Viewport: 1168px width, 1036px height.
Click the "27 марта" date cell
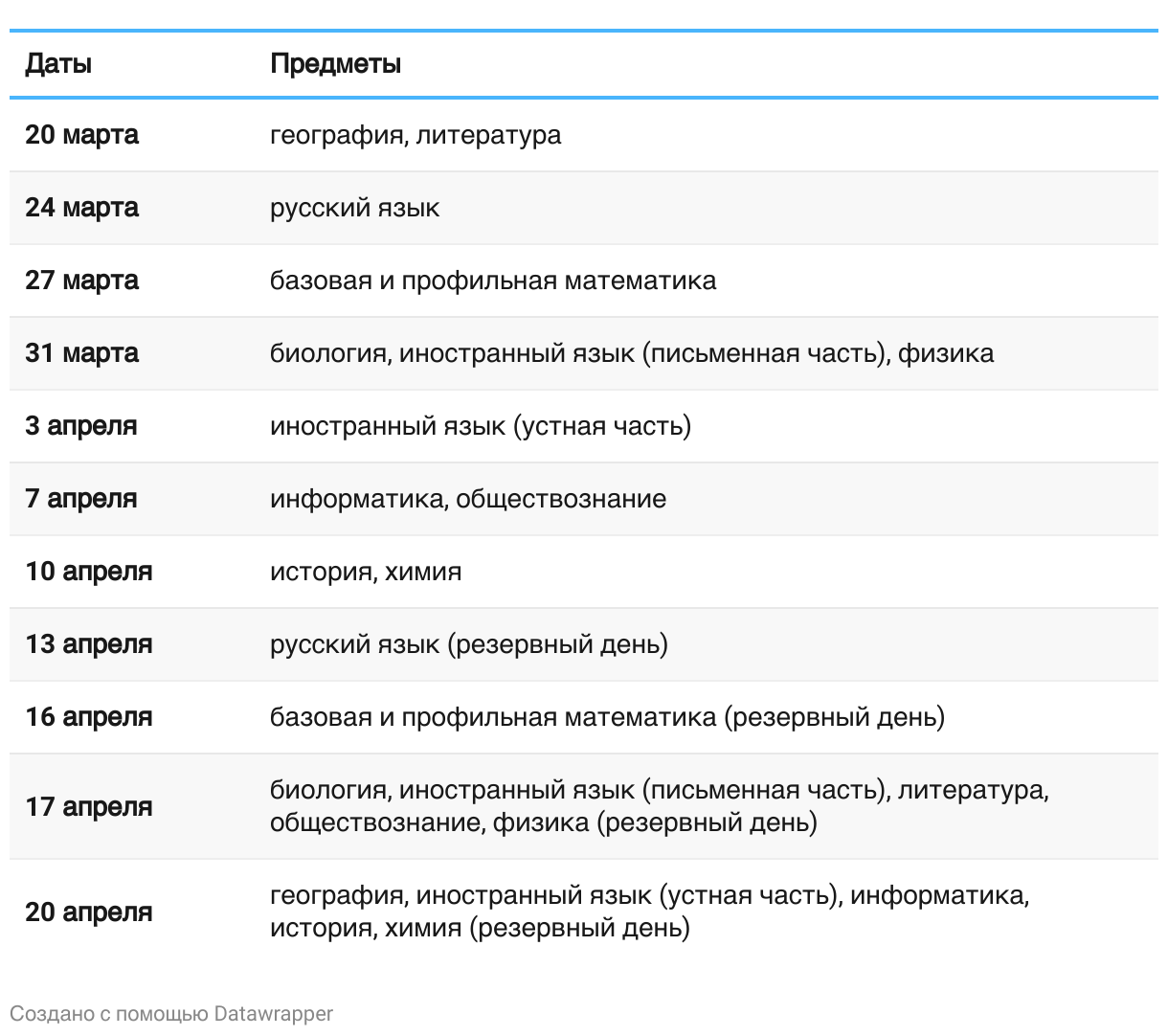(81, 281)
